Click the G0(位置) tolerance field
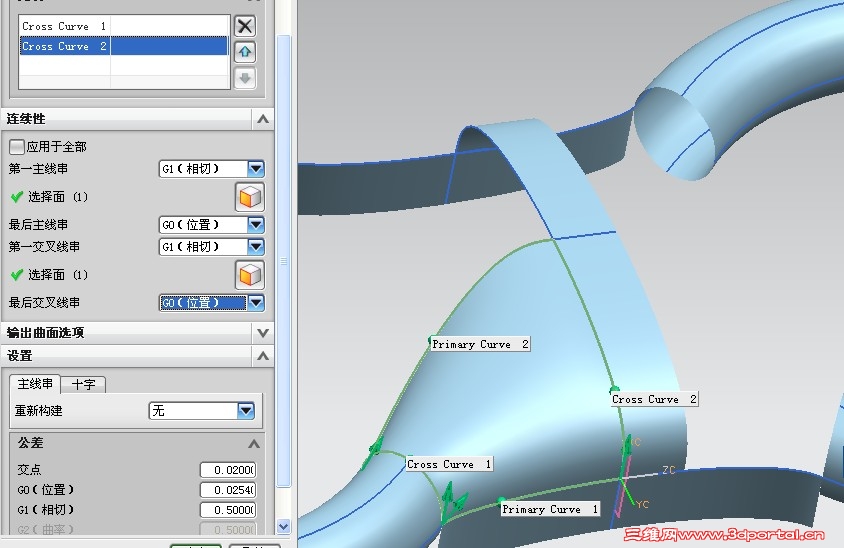Image resolution: width=844 pixels, height=548 pixels. [x=228, y=490]
